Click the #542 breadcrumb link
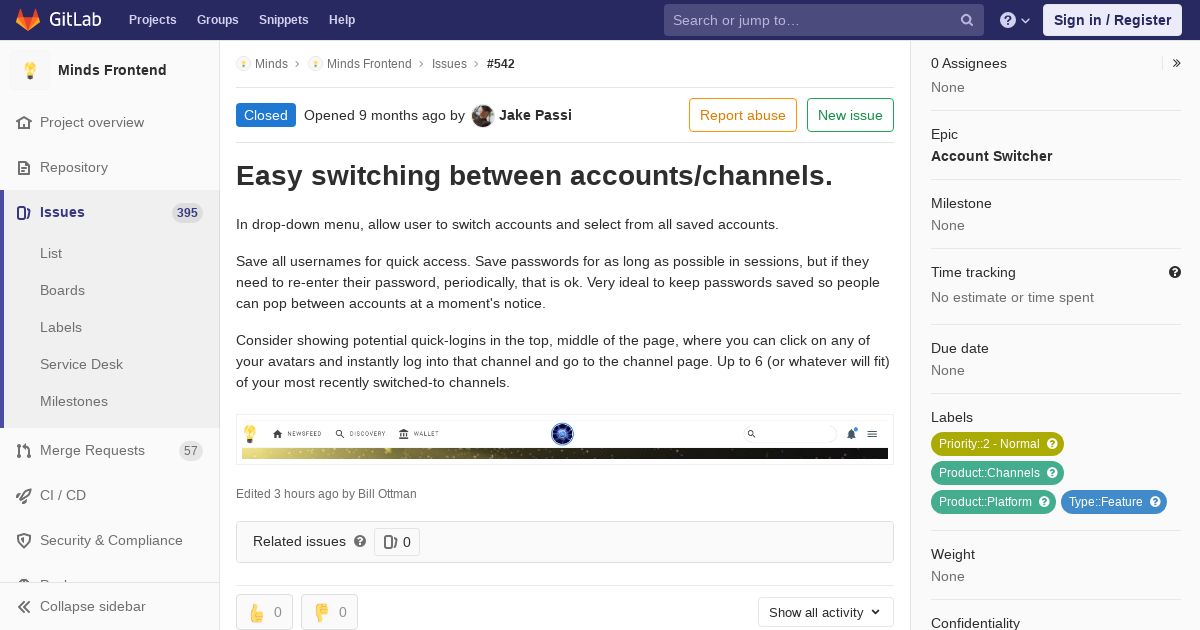This screenshot has height=630, width=1200. [501, 63]
